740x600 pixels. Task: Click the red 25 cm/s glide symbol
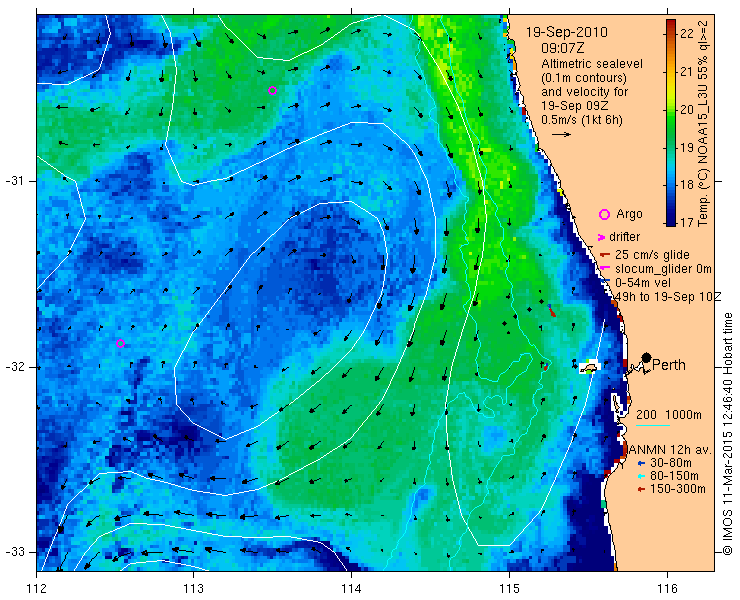(x=605, y=255)
